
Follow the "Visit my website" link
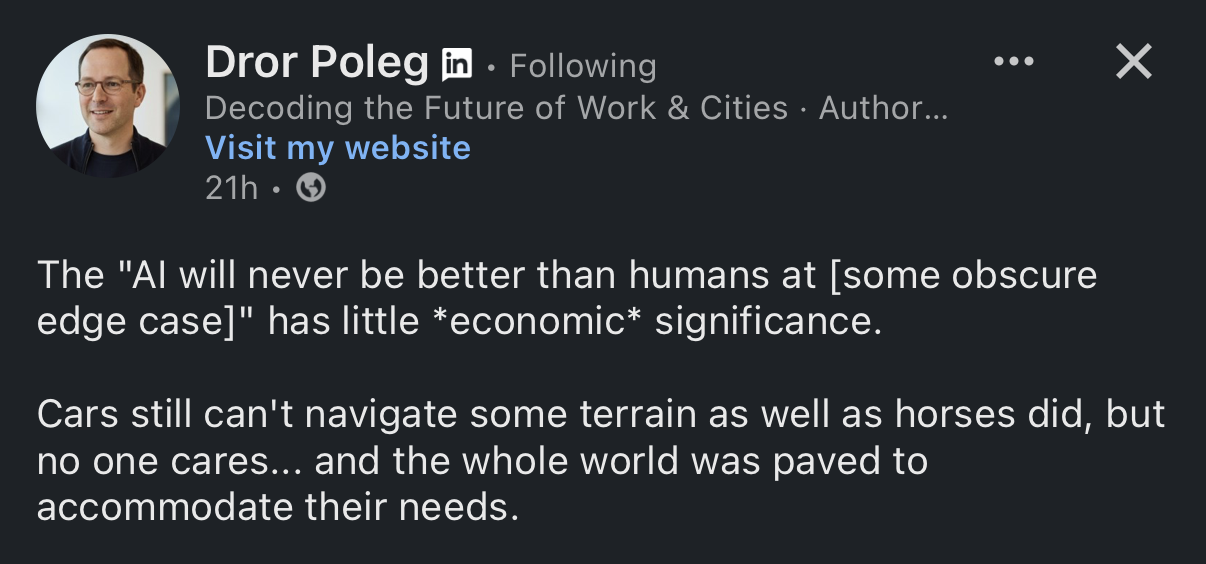[x=337, y=148]
